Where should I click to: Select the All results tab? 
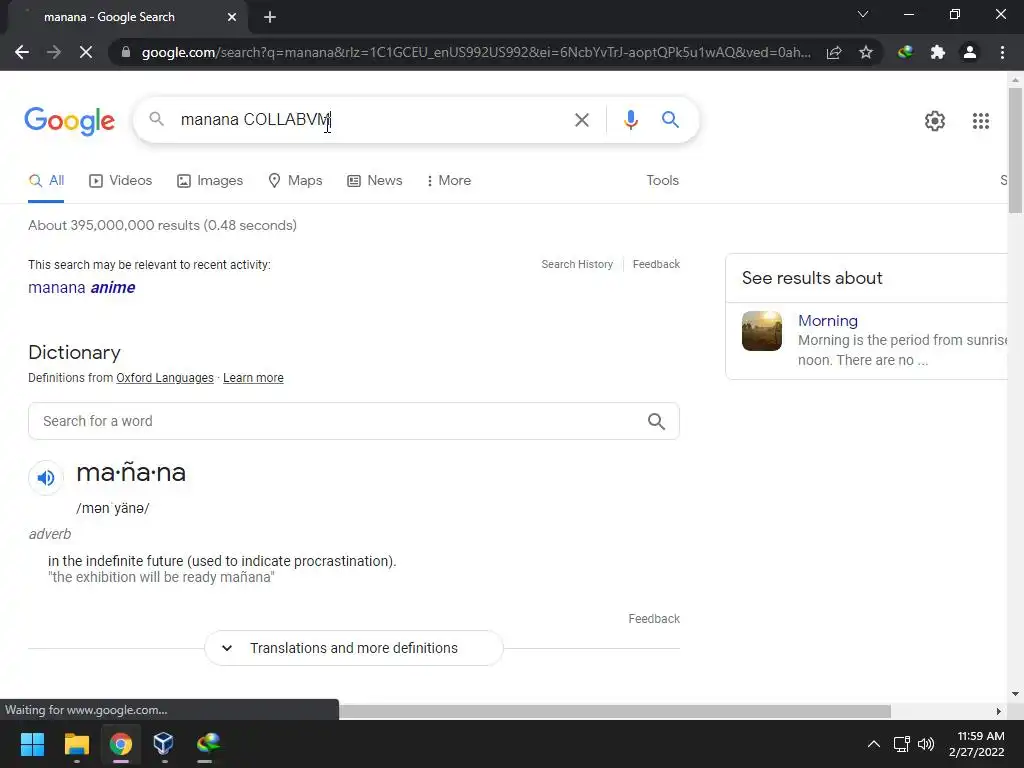(46, 181)
